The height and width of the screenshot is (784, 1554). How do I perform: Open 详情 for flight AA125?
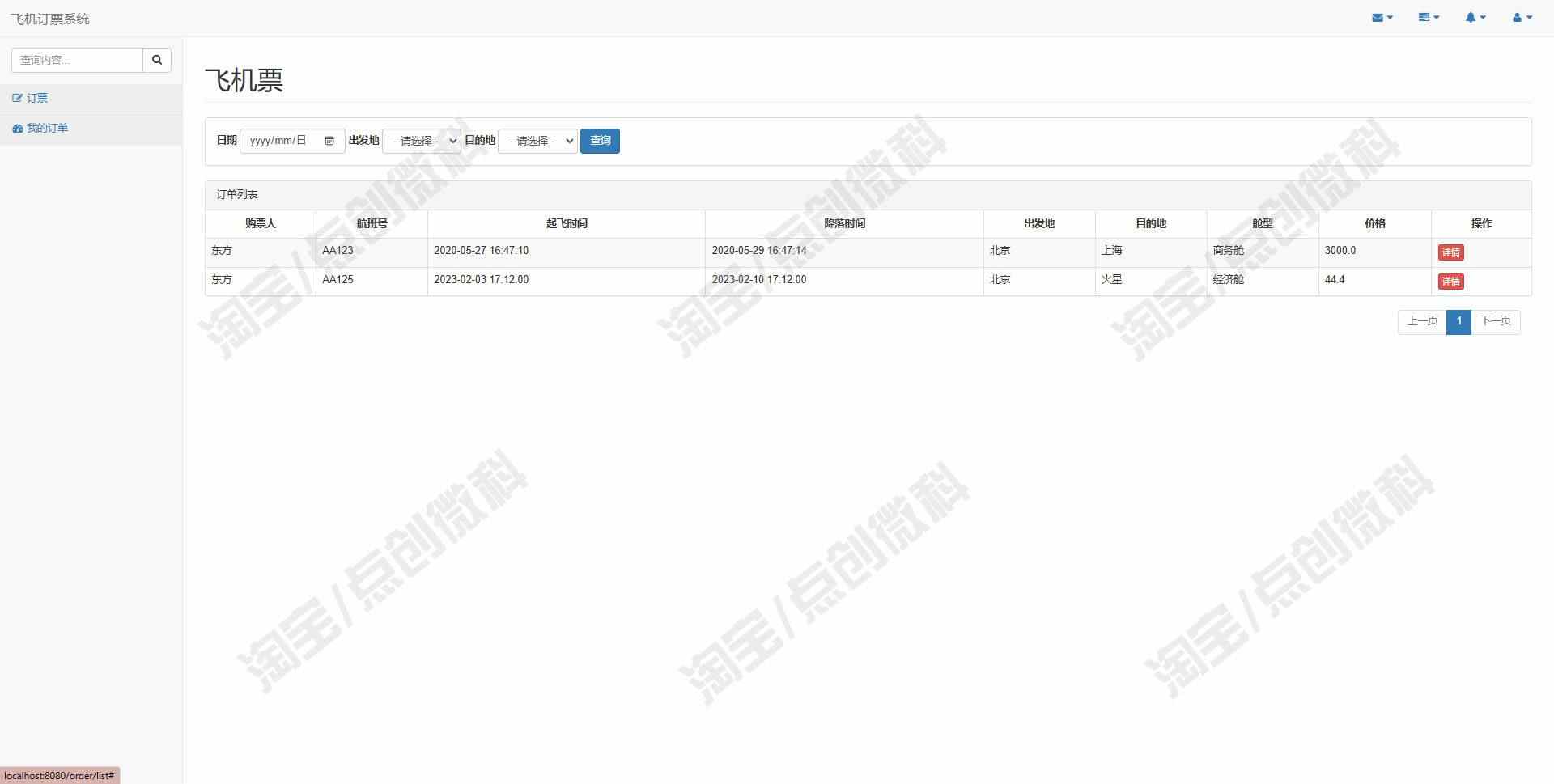pos(1450,282)
